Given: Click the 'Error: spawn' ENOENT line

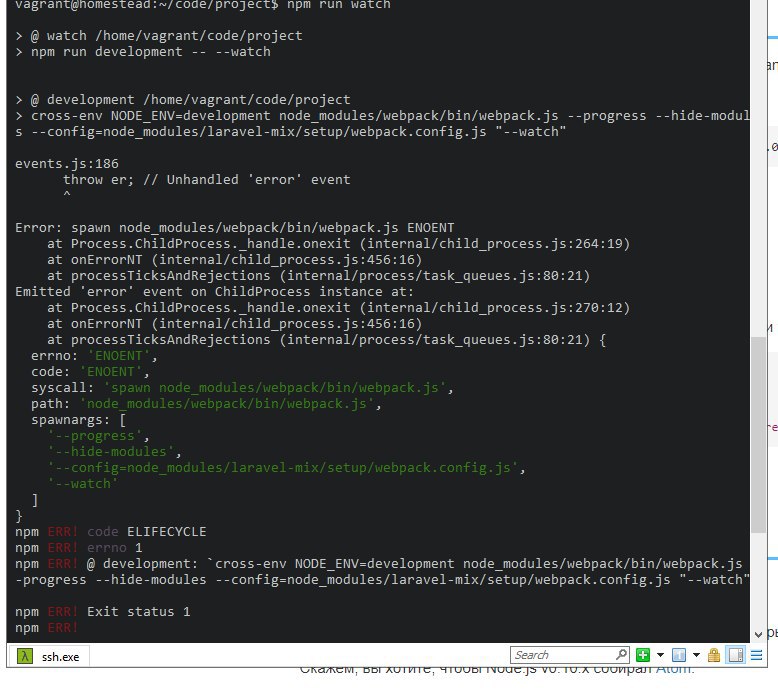Looking at the screenshot, I should point(234,228).
